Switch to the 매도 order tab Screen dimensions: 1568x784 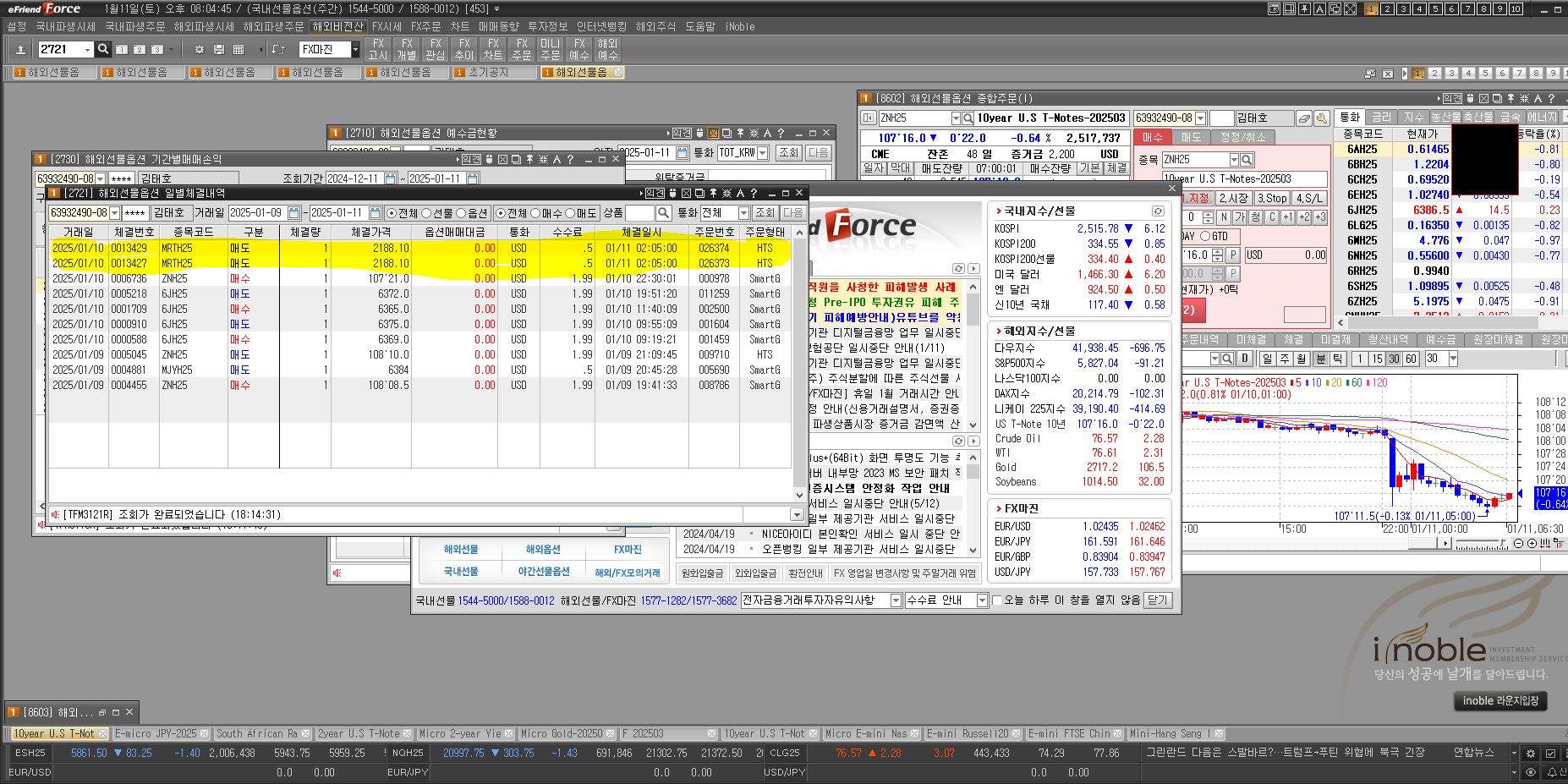(1191, 137)
